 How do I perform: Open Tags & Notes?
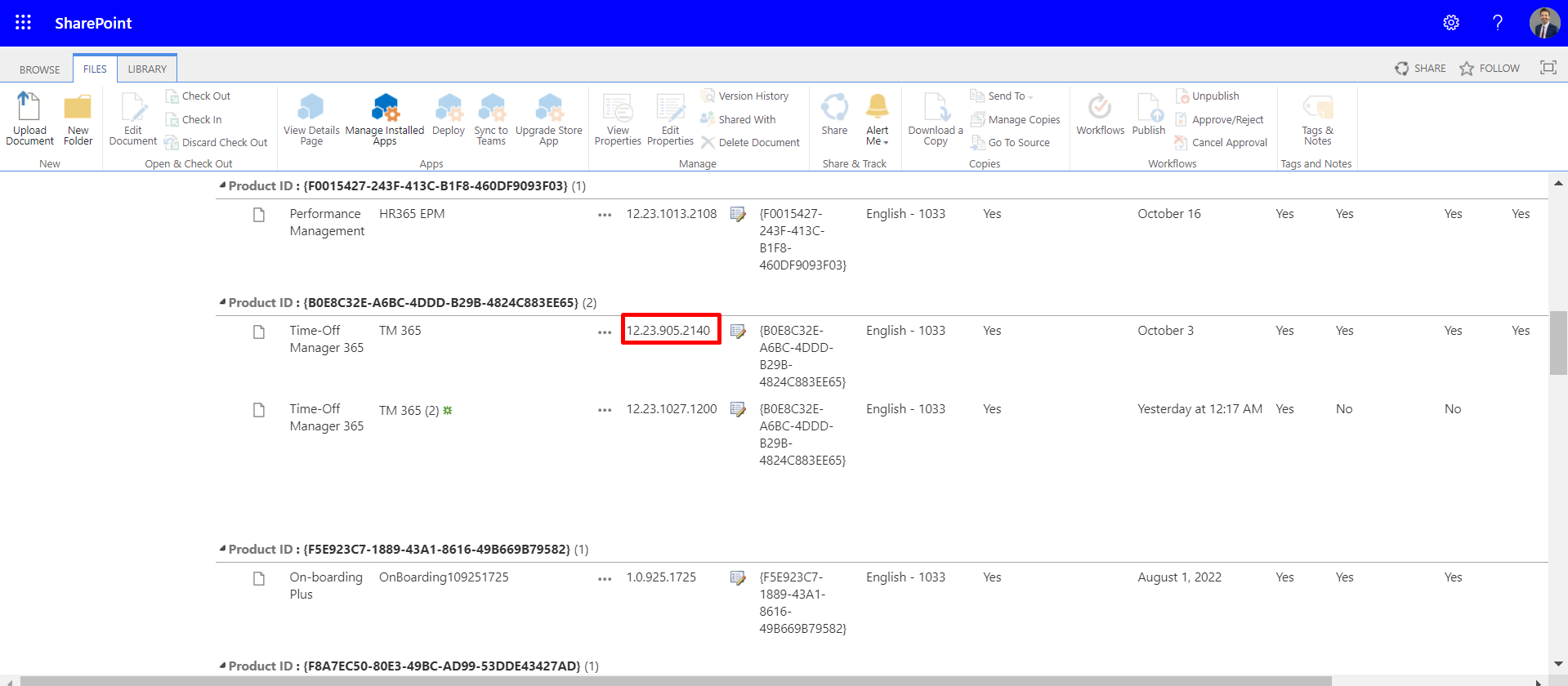[1318, 119]
